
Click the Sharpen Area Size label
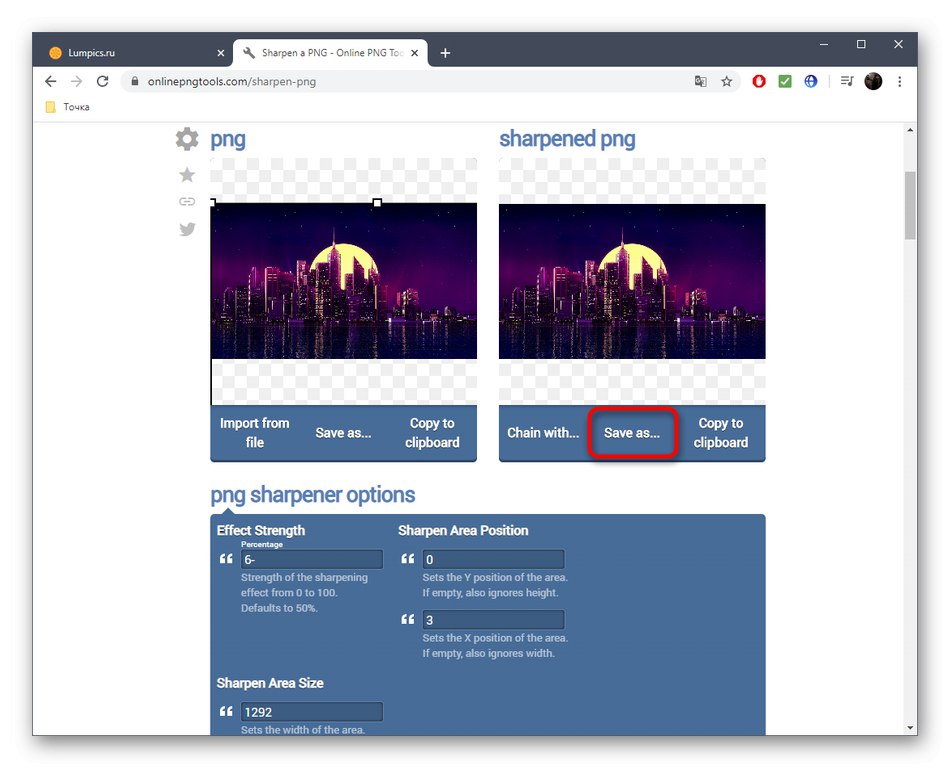tap(270, 683)
